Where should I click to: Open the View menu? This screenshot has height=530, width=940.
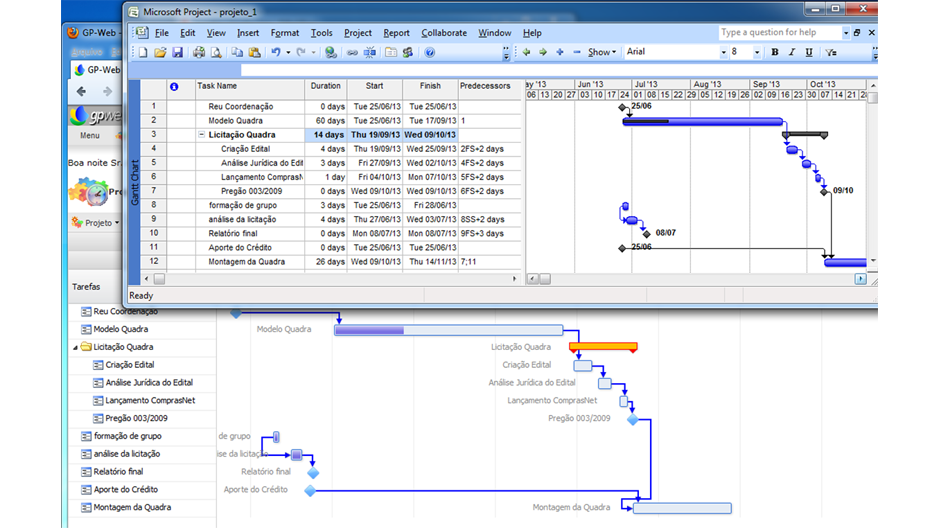tap(216, 33)
